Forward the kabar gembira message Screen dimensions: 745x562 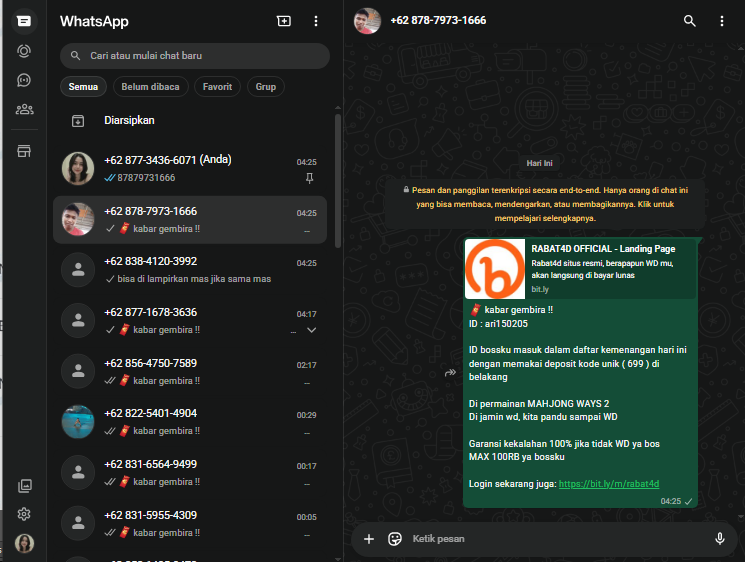pyautogui.click(x=450, y=372)
